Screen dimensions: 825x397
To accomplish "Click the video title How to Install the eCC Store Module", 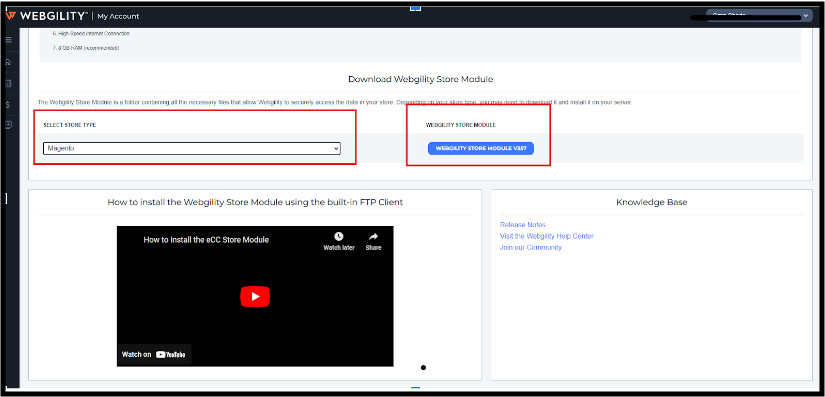I will click(206, 240).
